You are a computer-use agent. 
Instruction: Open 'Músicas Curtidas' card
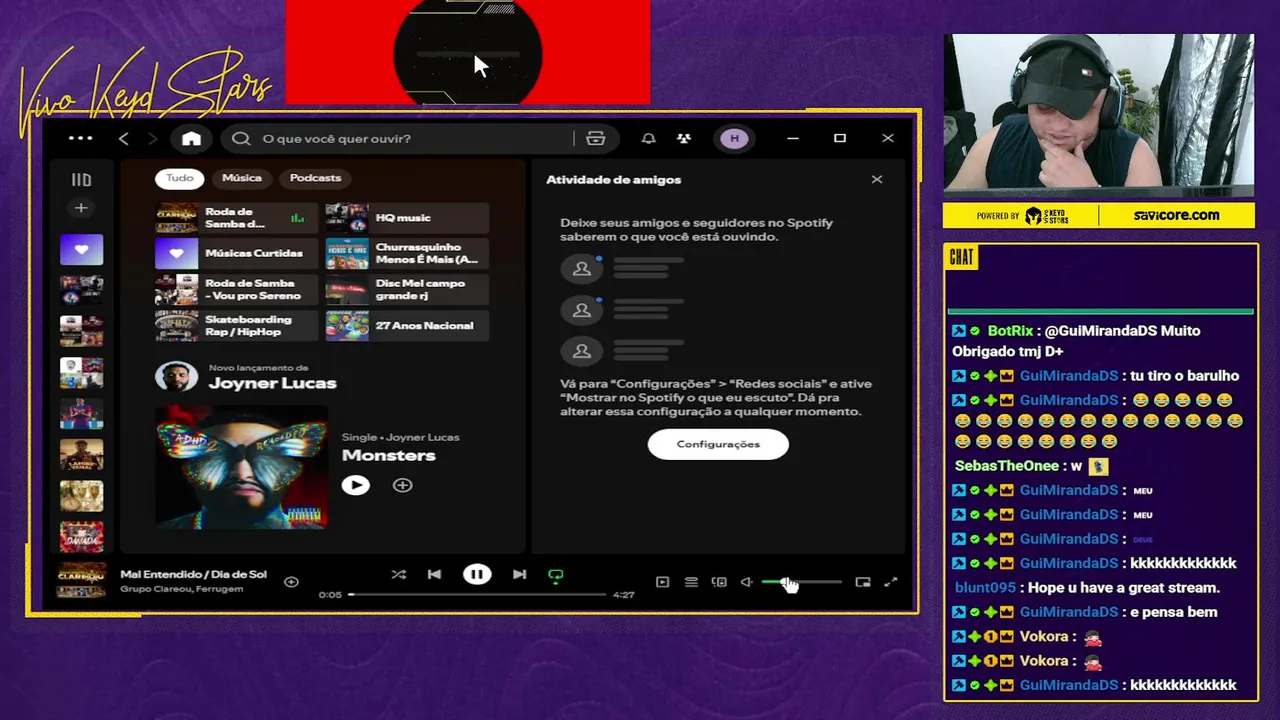(x=236, y=253)
